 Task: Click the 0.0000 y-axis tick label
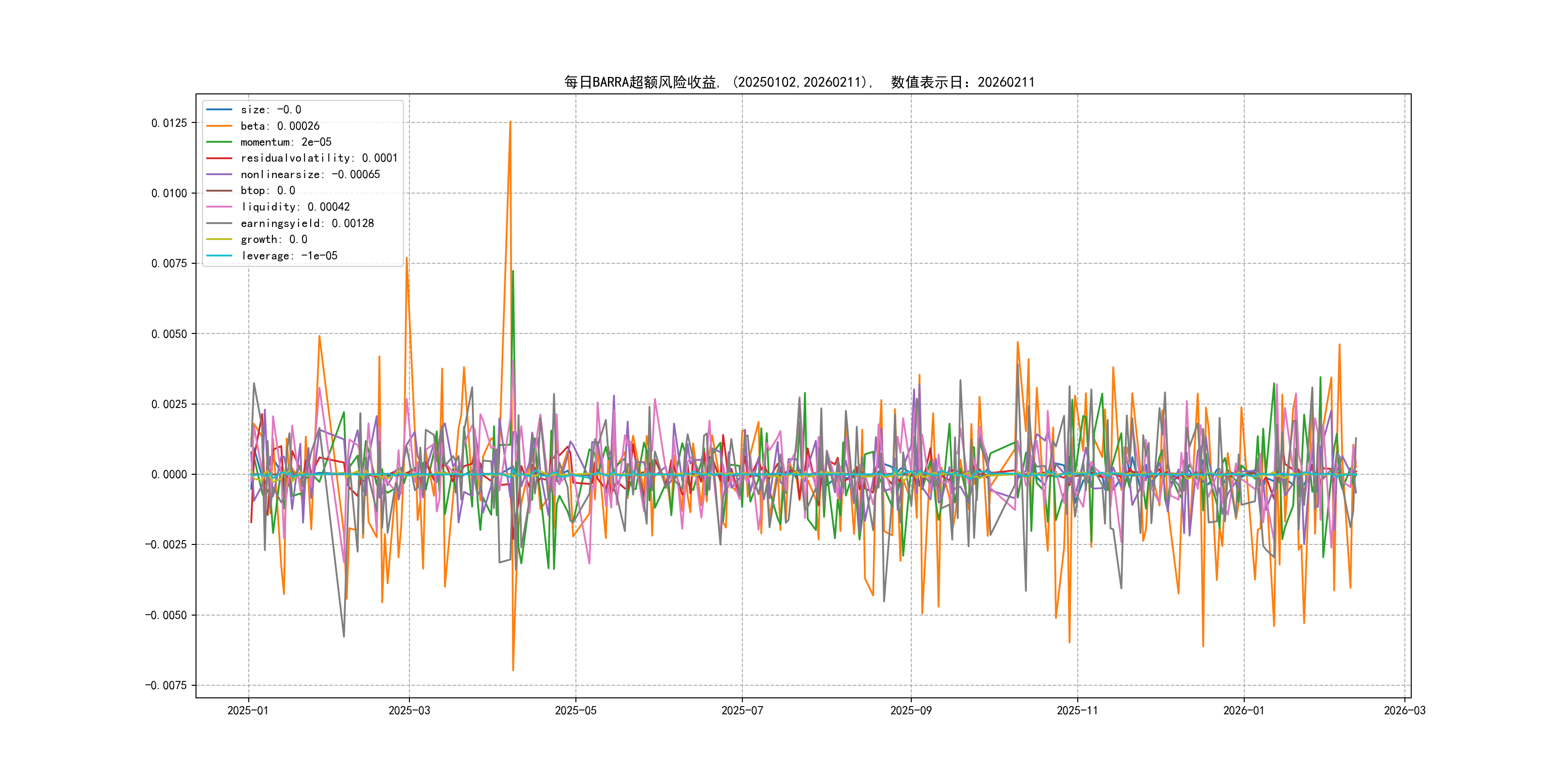click(x=168, y=474)
